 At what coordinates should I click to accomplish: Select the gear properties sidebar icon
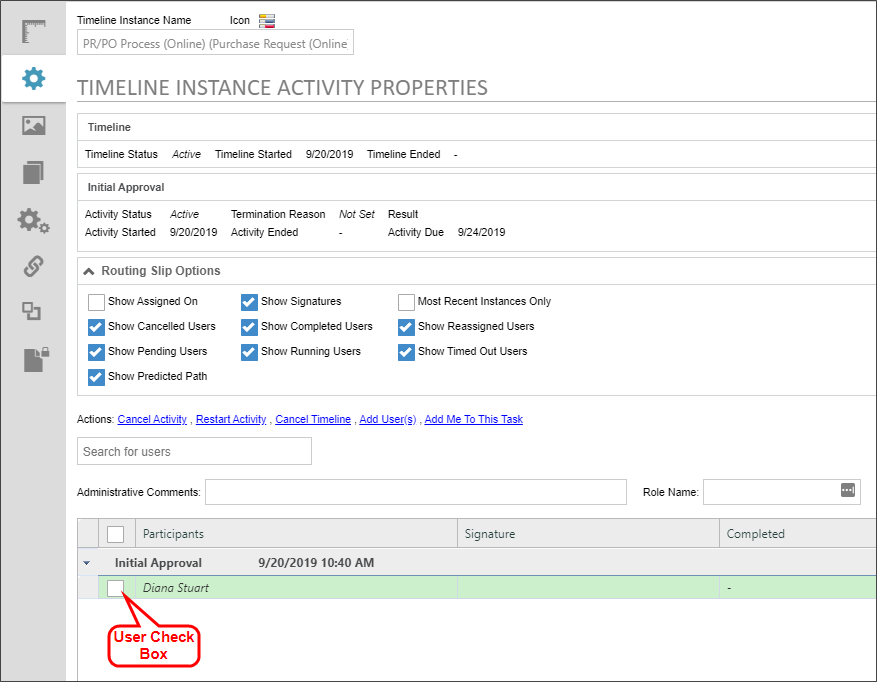(x=33, y=78)
